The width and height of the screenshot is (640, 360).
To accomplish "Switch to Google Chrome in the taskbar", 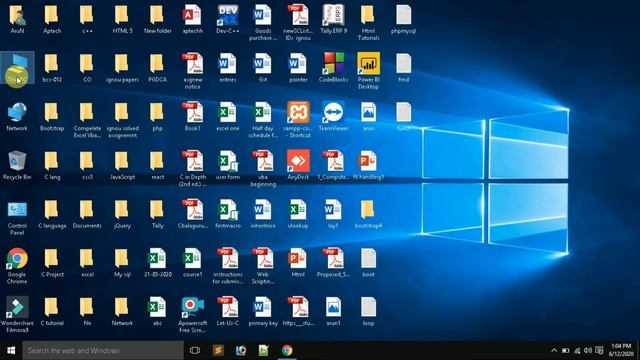I will [x=287, y=350].
